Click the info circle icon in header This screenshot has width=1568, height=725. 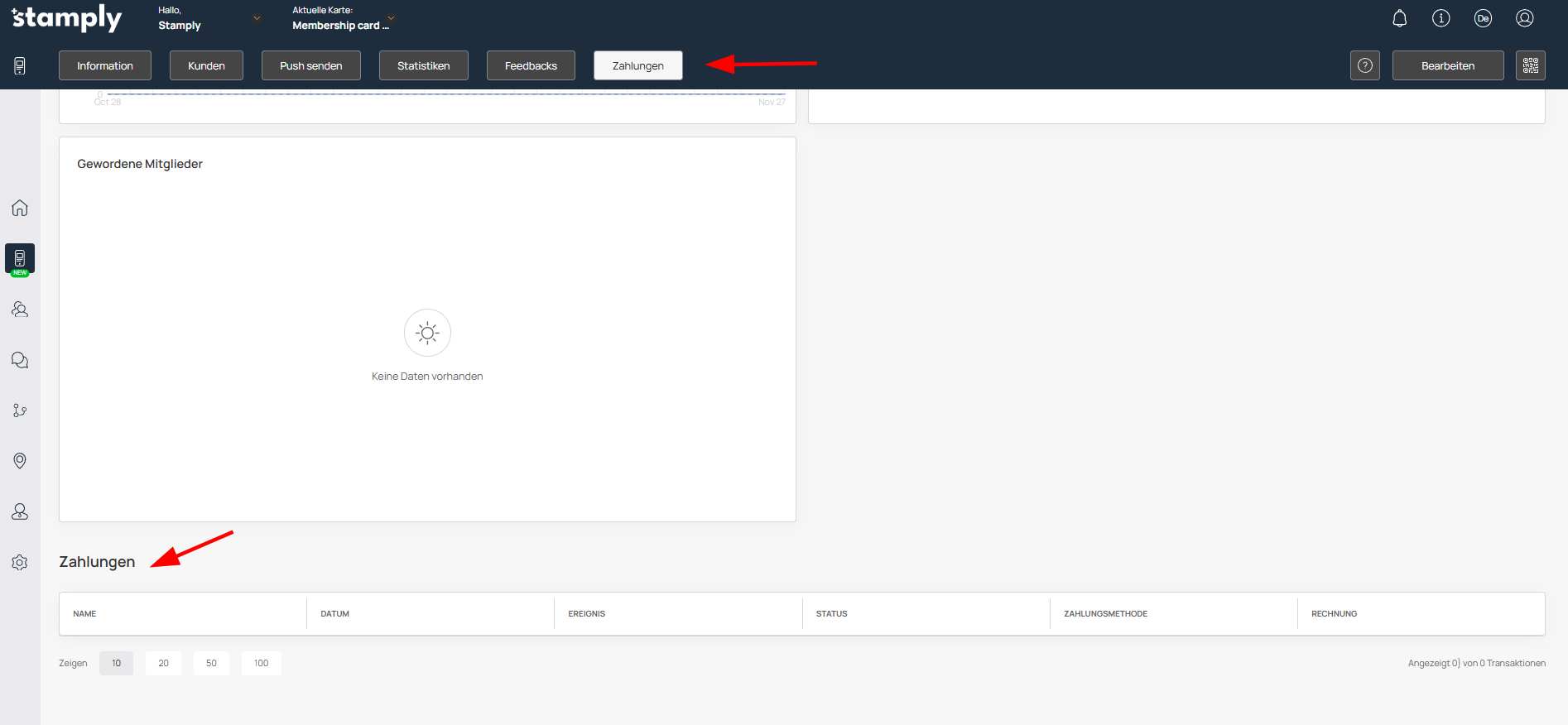pyautogui.click(x=1441, y=18)
